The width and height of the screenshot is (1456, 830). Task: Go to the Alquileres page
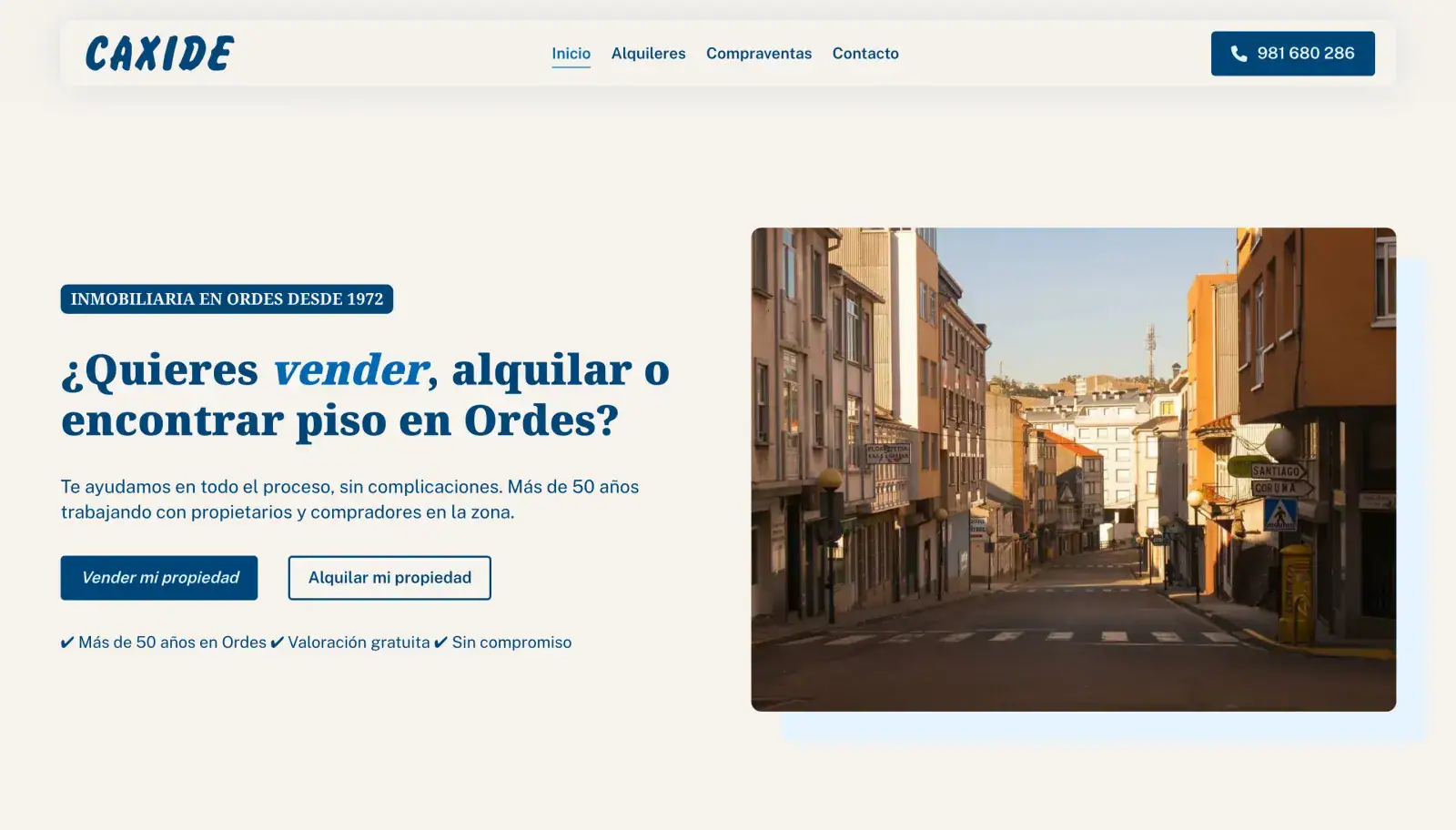(648, 54)
